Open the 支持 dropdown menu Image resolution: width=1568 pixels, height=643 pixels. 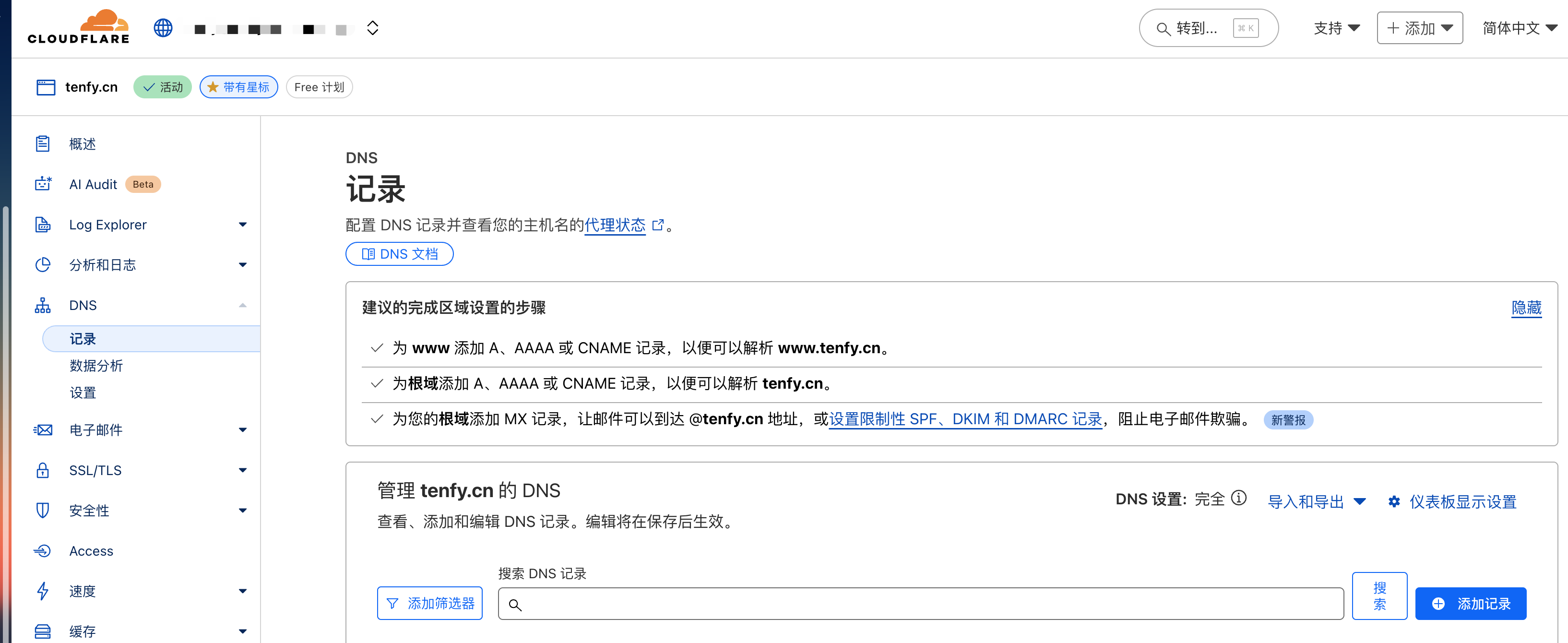tap(1337, 28)
